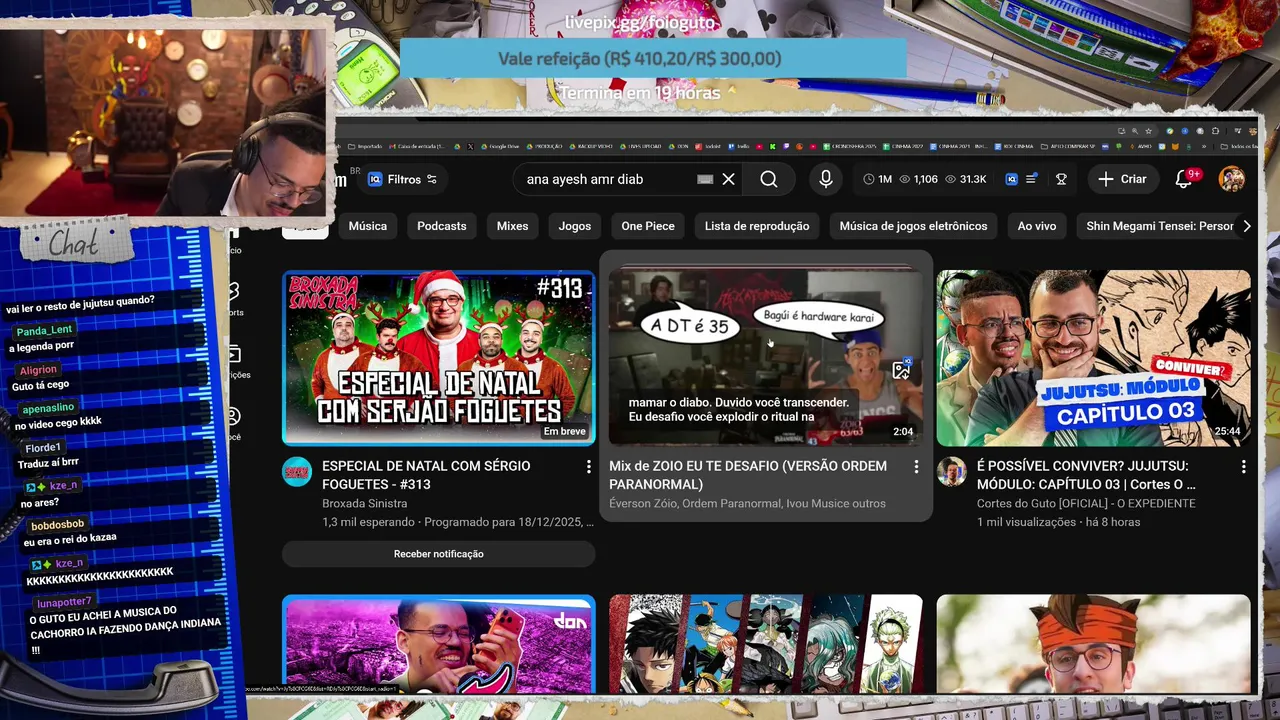Image resolution: width=1280 pixels, height=720 pixels.
Task: Click the Em breve badge on thumbnail
Action: point(564,431)
